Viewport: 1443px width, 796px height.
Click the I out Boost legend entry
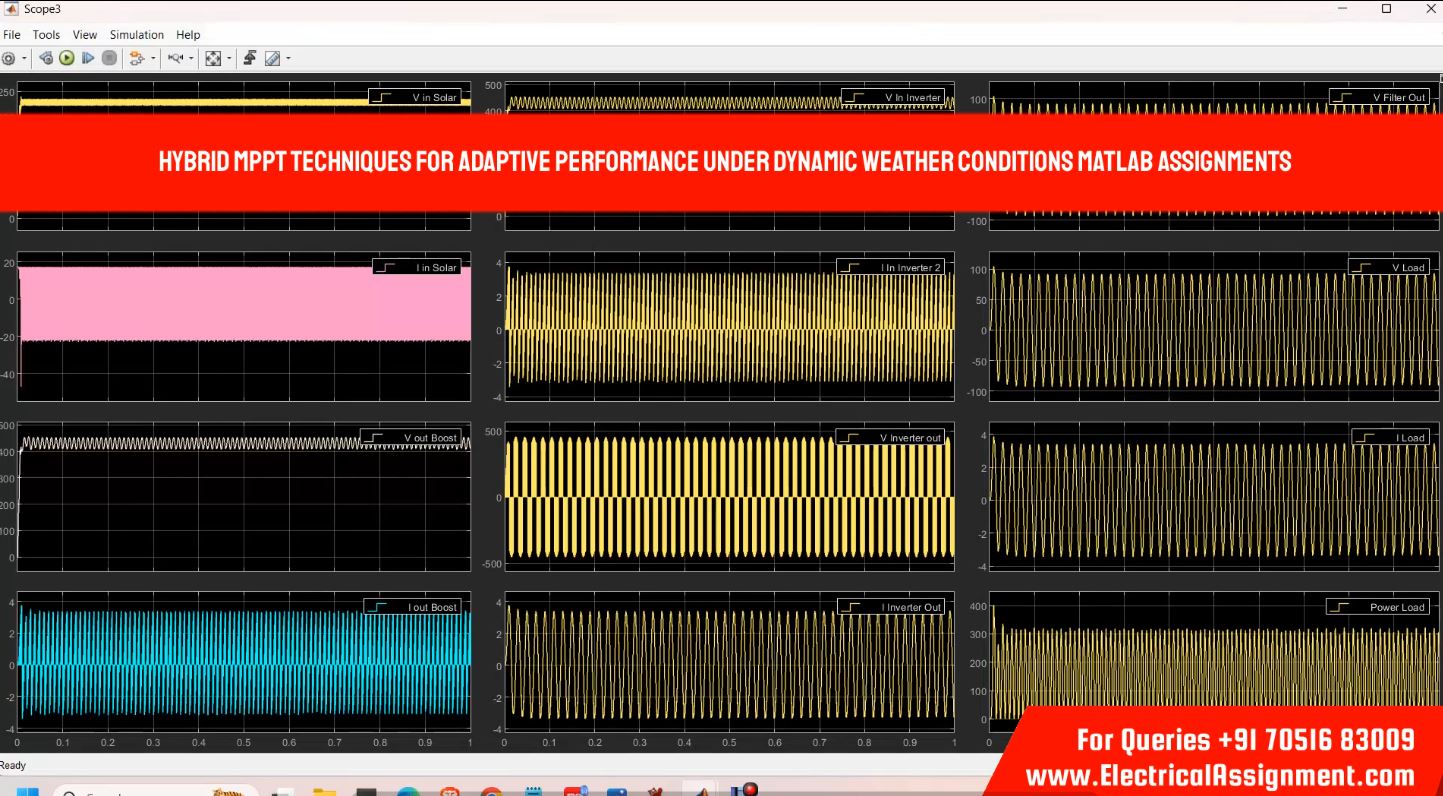(x=432, y=607)
